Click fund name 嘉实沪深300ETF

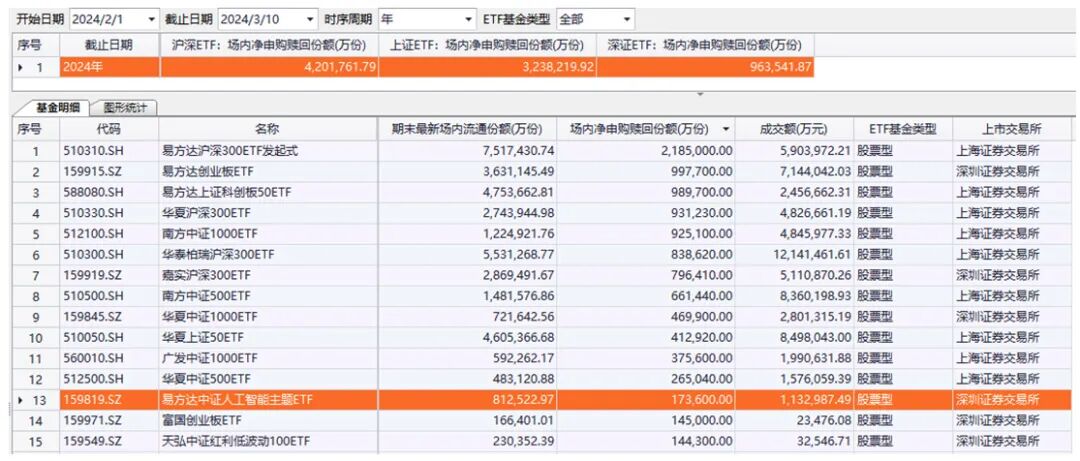[205, 276]
